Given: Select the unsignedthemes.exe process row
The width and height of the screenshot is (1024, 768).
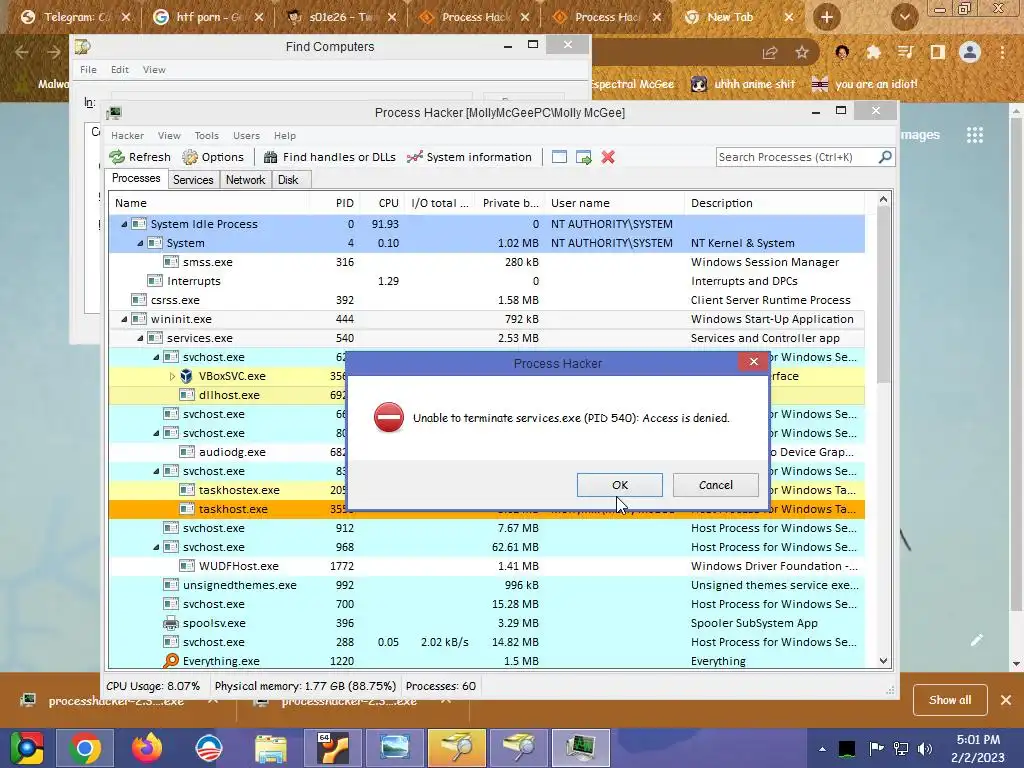Looking at the screenshot, I should (487, 585).
